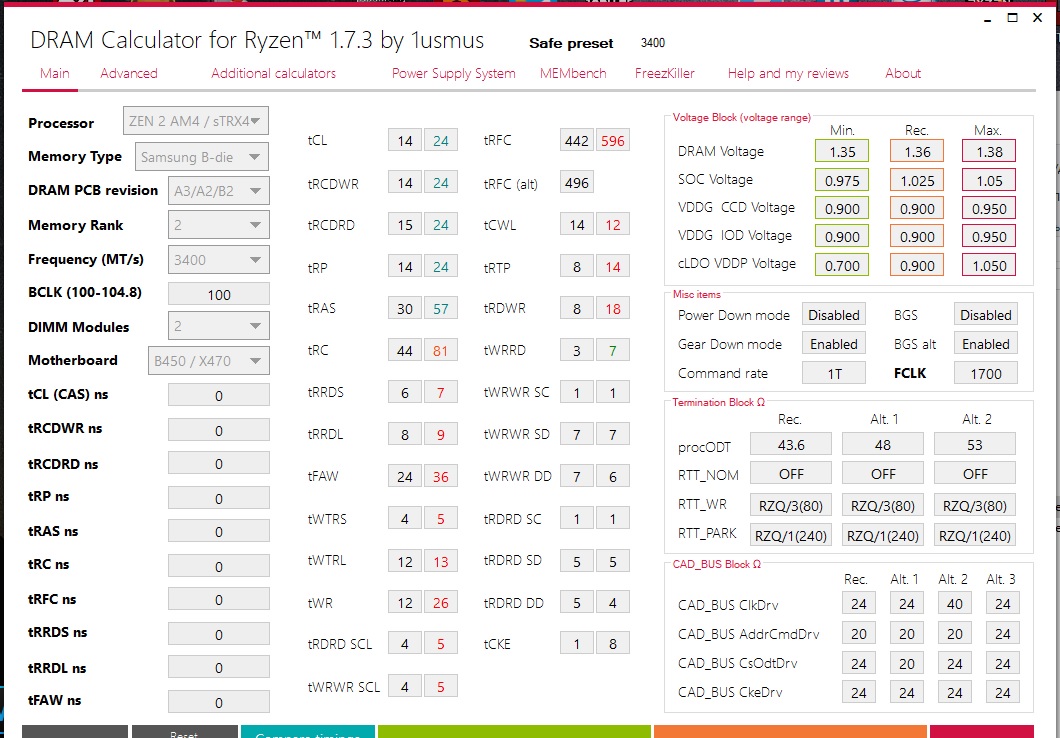Open the Advanced tab
The width and height of the screenshot is (1060, 738).
tap(128, 74)
